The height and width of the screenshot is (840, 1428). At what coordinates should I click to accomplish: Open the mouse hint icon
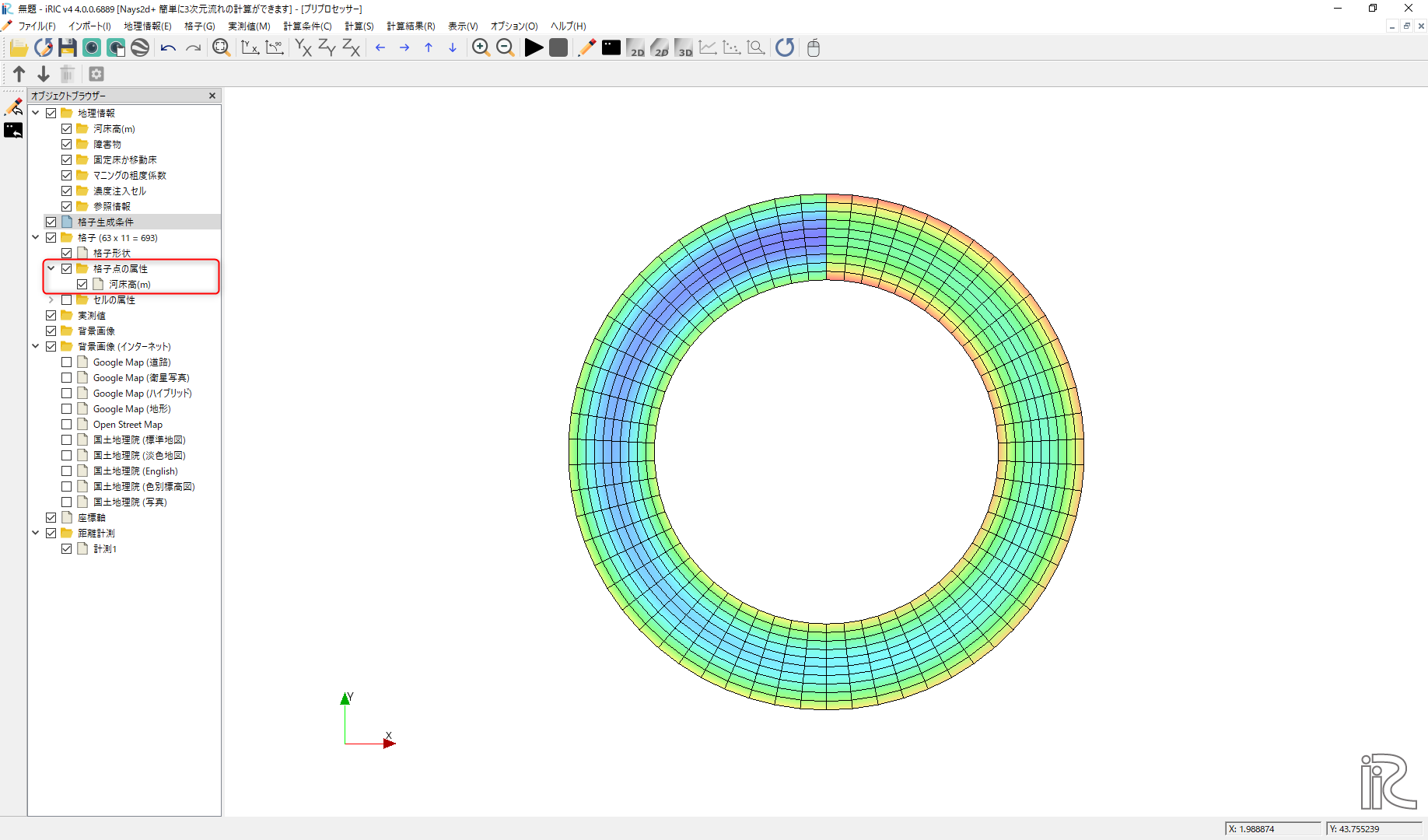(814, 48)
